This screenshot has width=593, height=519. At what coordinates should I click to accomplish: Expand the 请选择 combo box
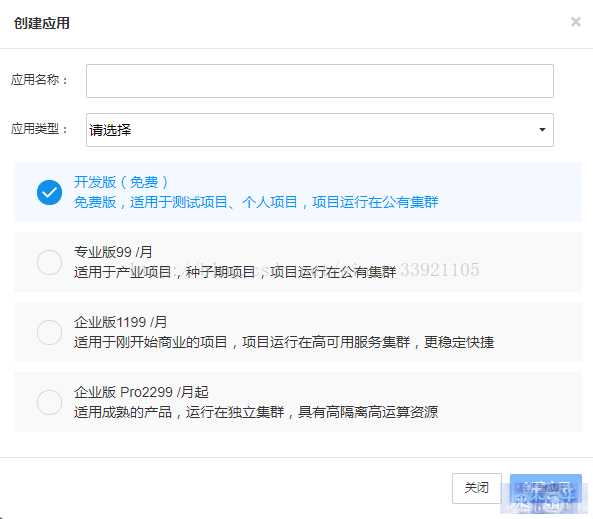pyautogui.click(x=320, y=130)
